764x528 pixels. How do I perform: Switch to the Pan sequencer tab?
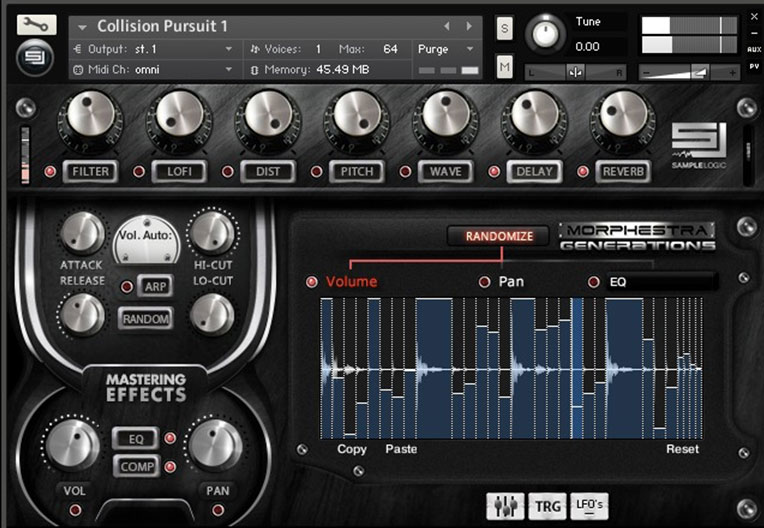coord(485,282)
